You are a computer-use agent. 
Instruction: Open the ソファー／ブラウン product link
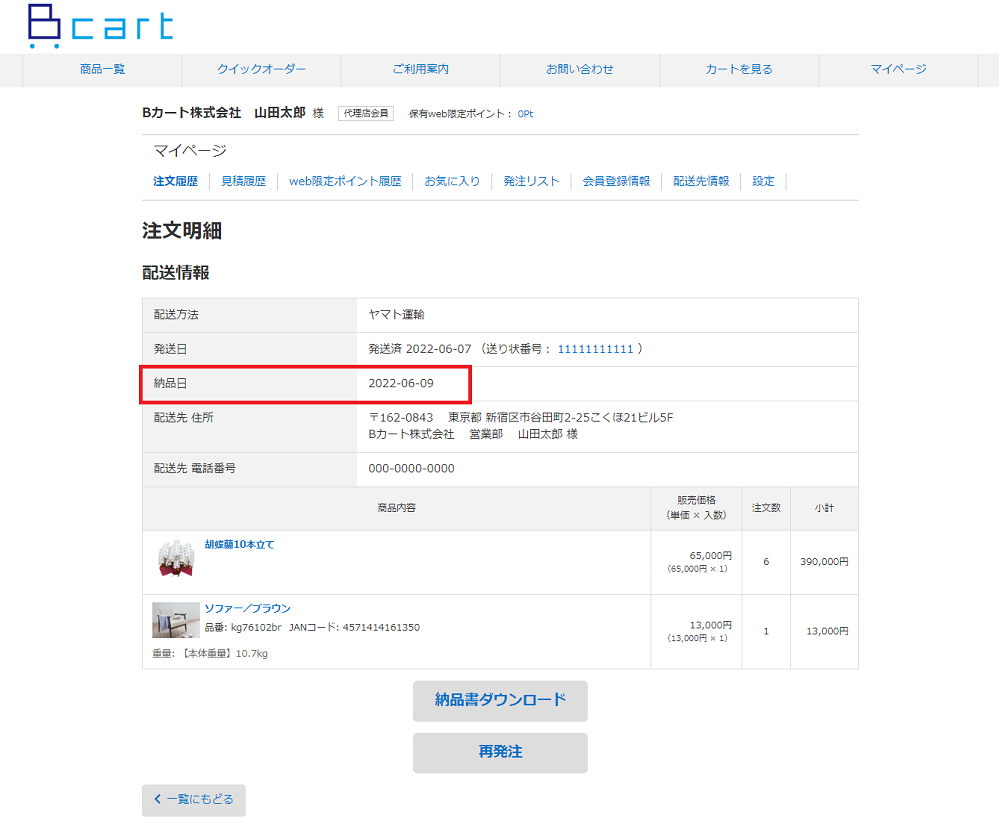(x=247, y=609)
